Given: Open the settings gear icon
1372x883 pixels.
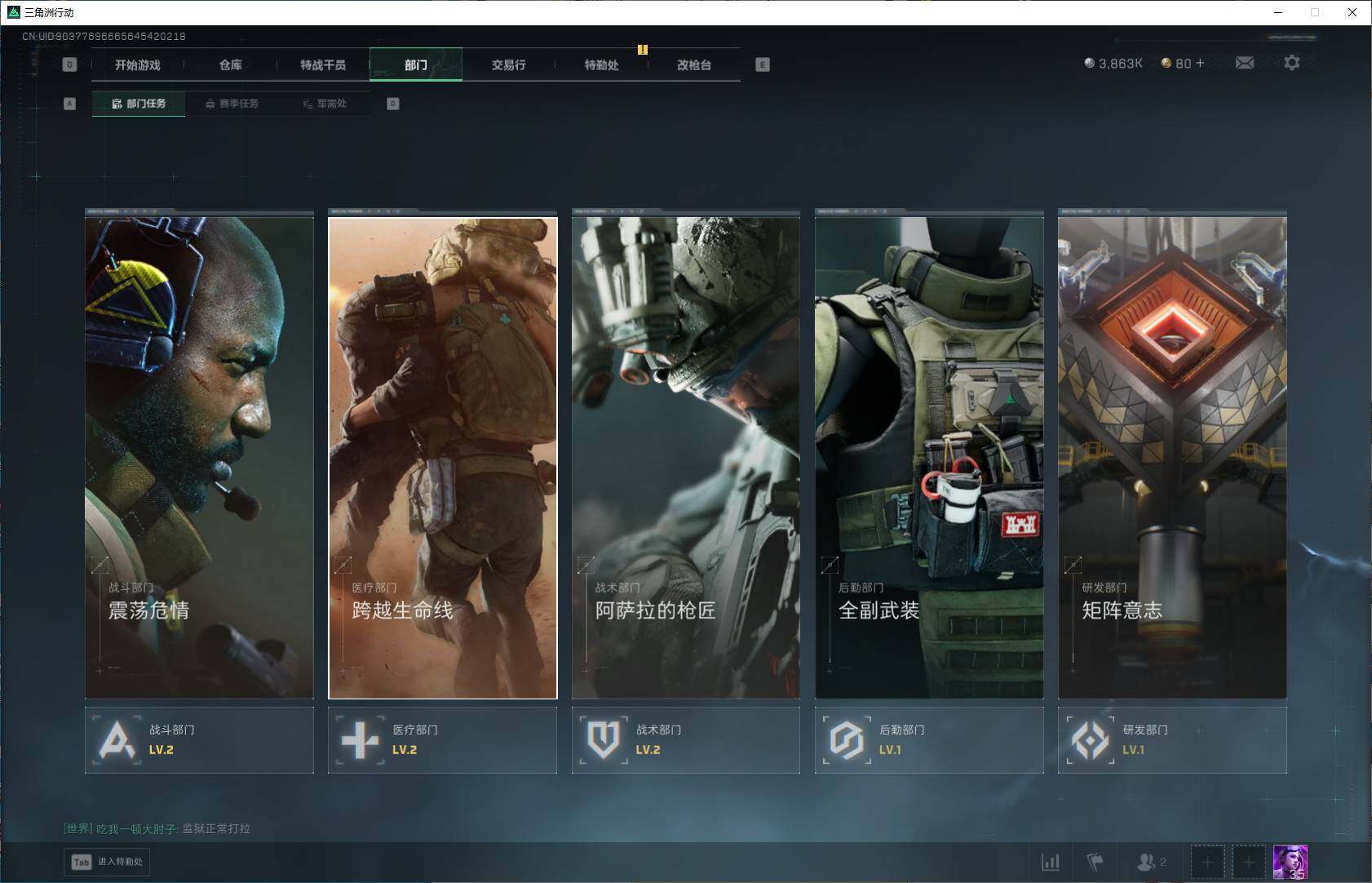Looking at the screenshot, I should click(1291, 63).
